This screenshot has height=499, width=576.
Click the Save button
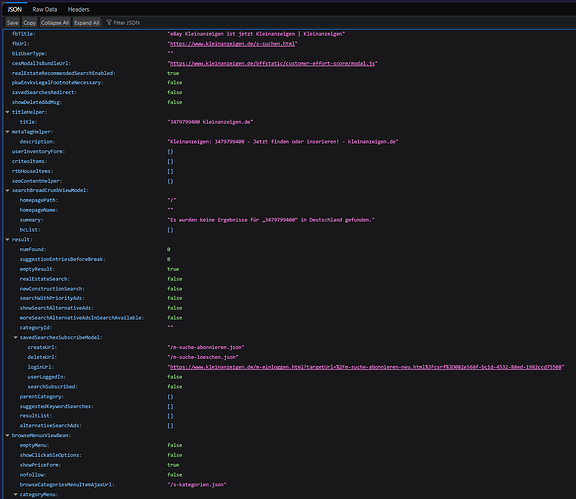[x=12, y=22]
